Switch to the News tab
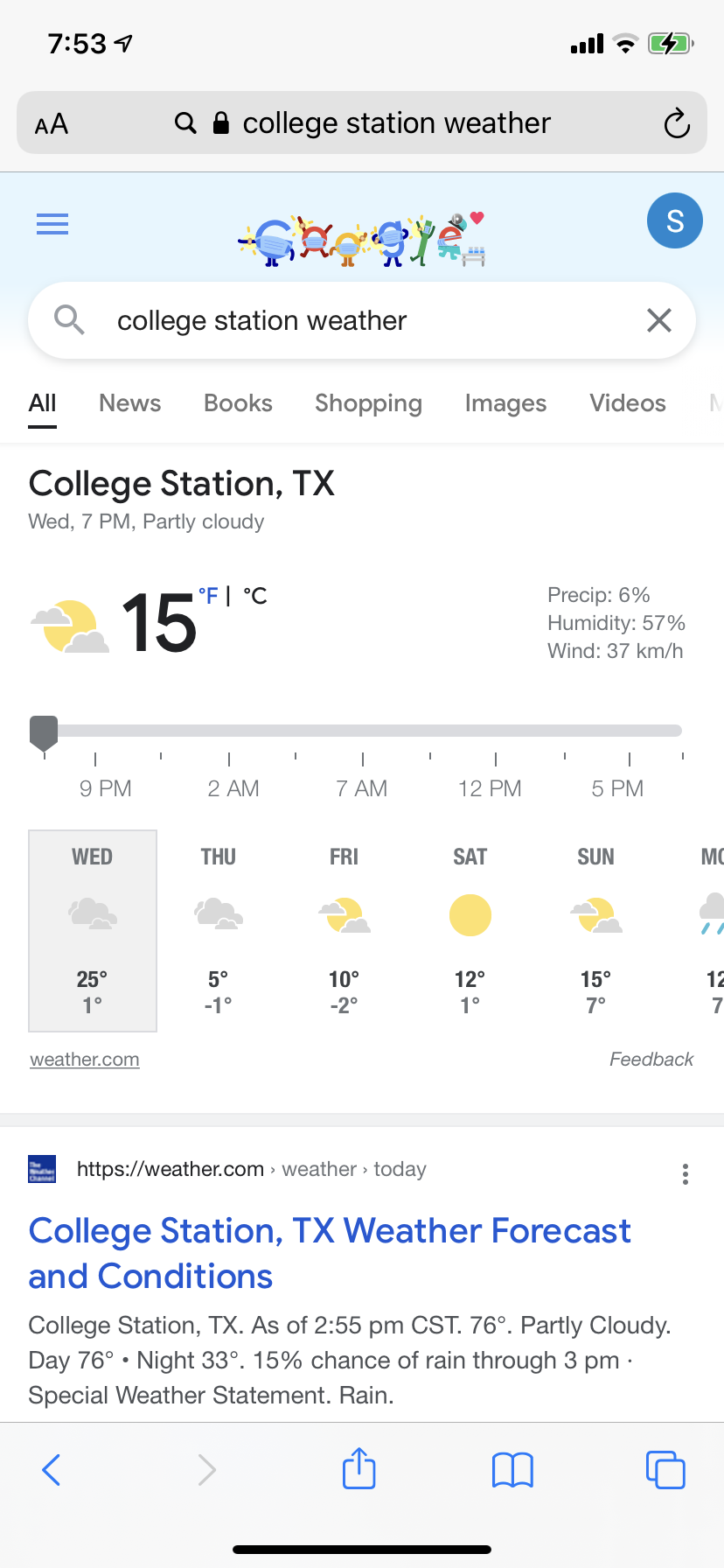This screenshot has width=724, height=1568. pyautogui.click(x=129, y=403)
